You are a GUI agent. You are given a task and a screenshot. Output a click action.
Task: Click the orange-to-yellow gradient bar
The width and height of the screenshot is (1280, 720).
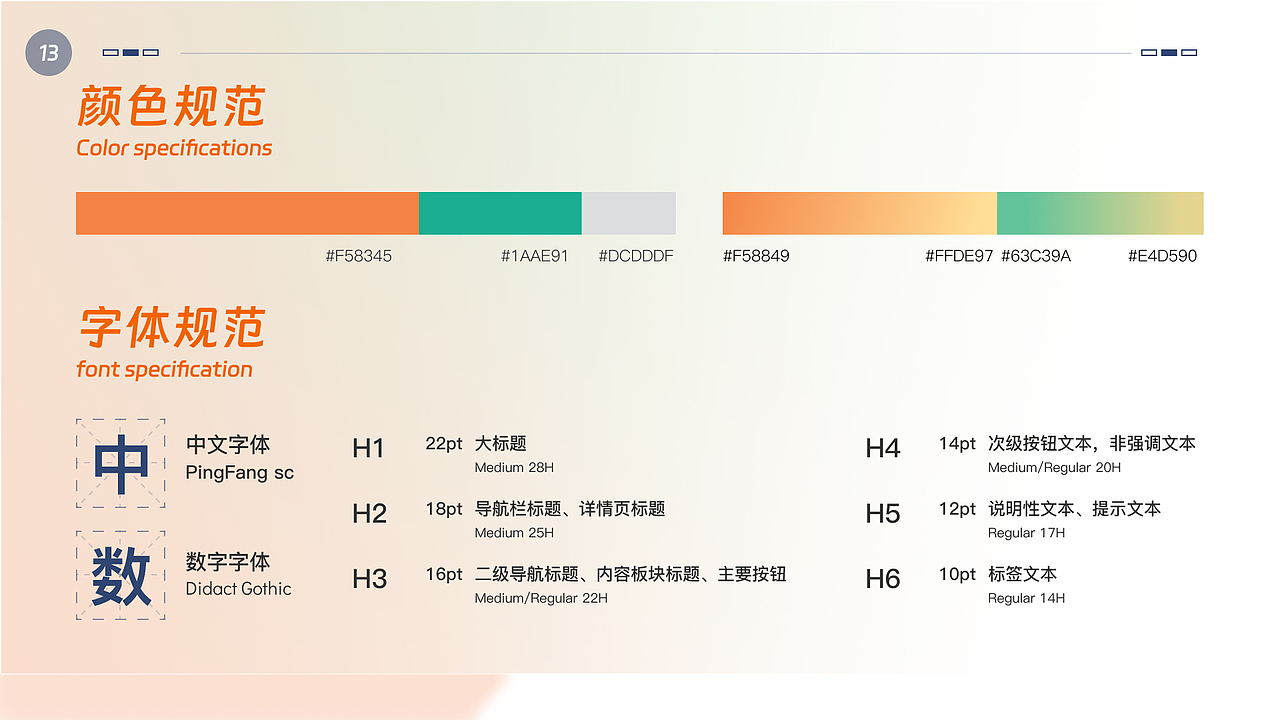pos(859,213)
